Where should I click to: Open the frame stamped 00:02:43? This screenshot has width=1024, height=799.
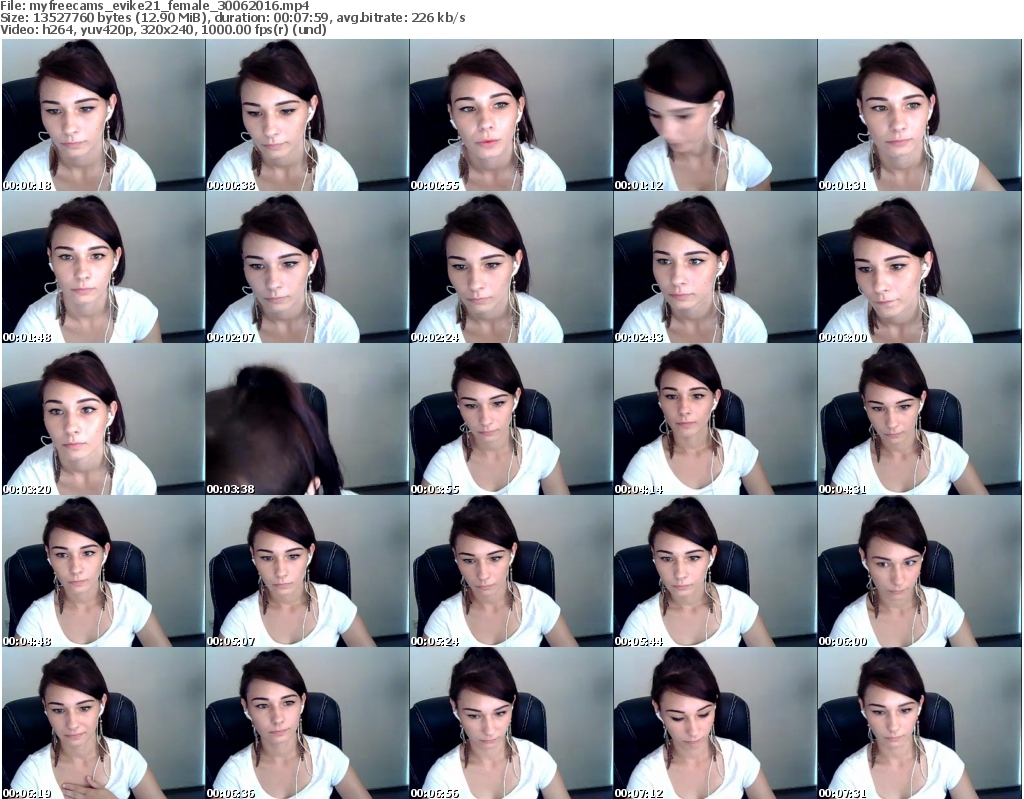click(x=715, y=267)
